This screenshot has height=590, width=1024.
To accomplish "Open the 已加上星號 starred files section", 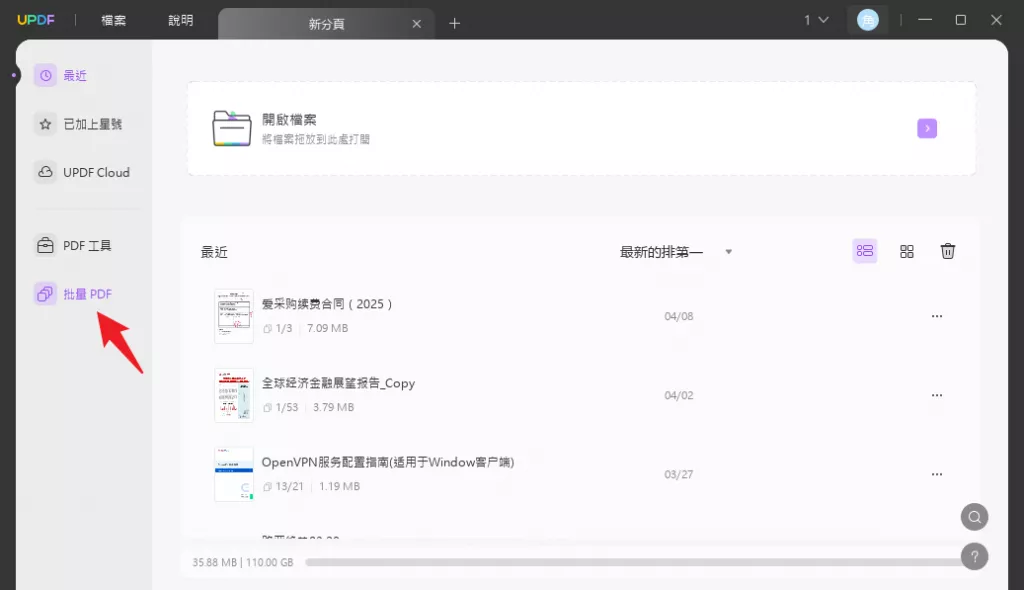I will click(x=78, y=124).
